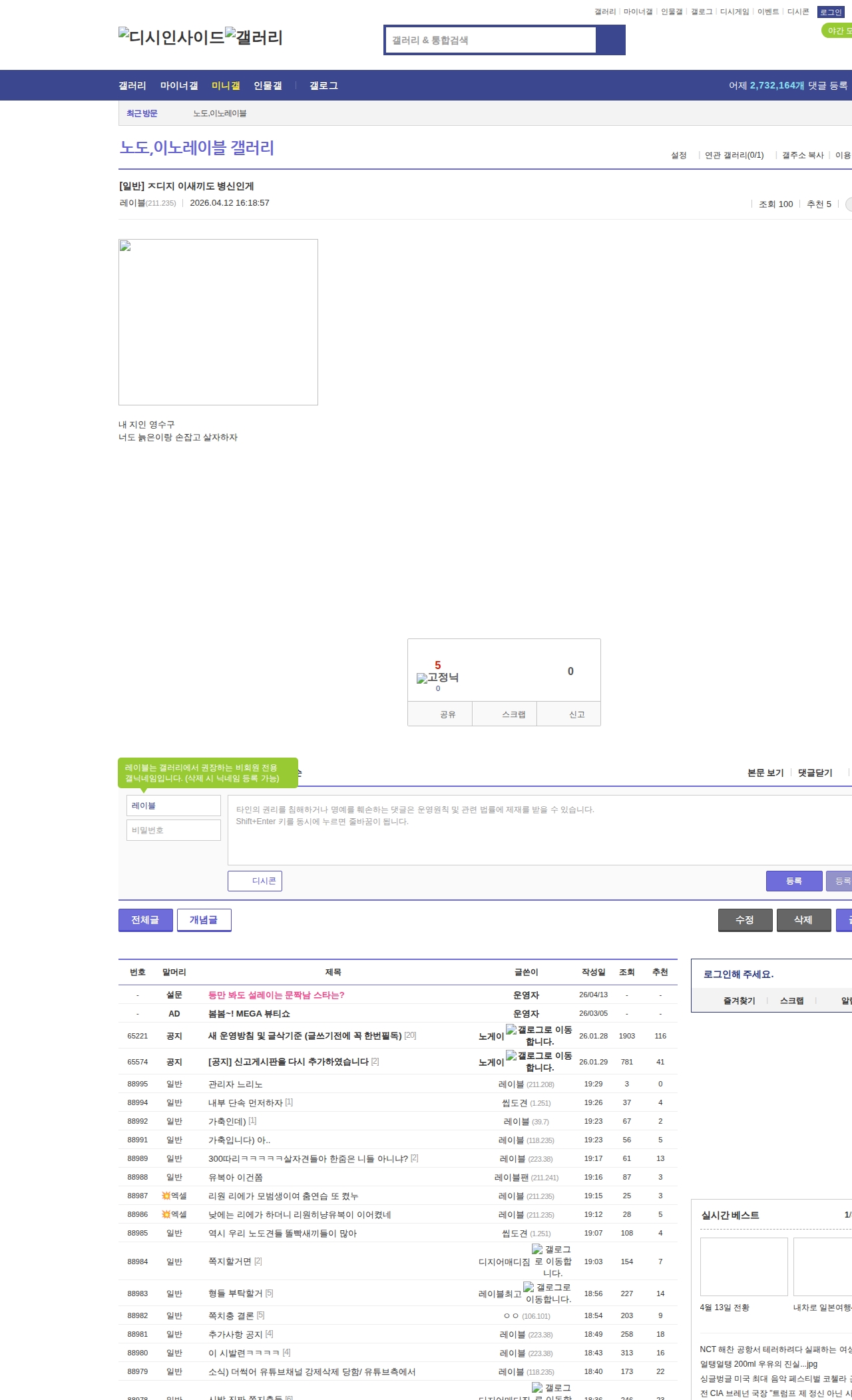The width and height of the screenshot is (852, 1400).
Task: Click the search button beside the search box
Action: (x=610, y=40)
